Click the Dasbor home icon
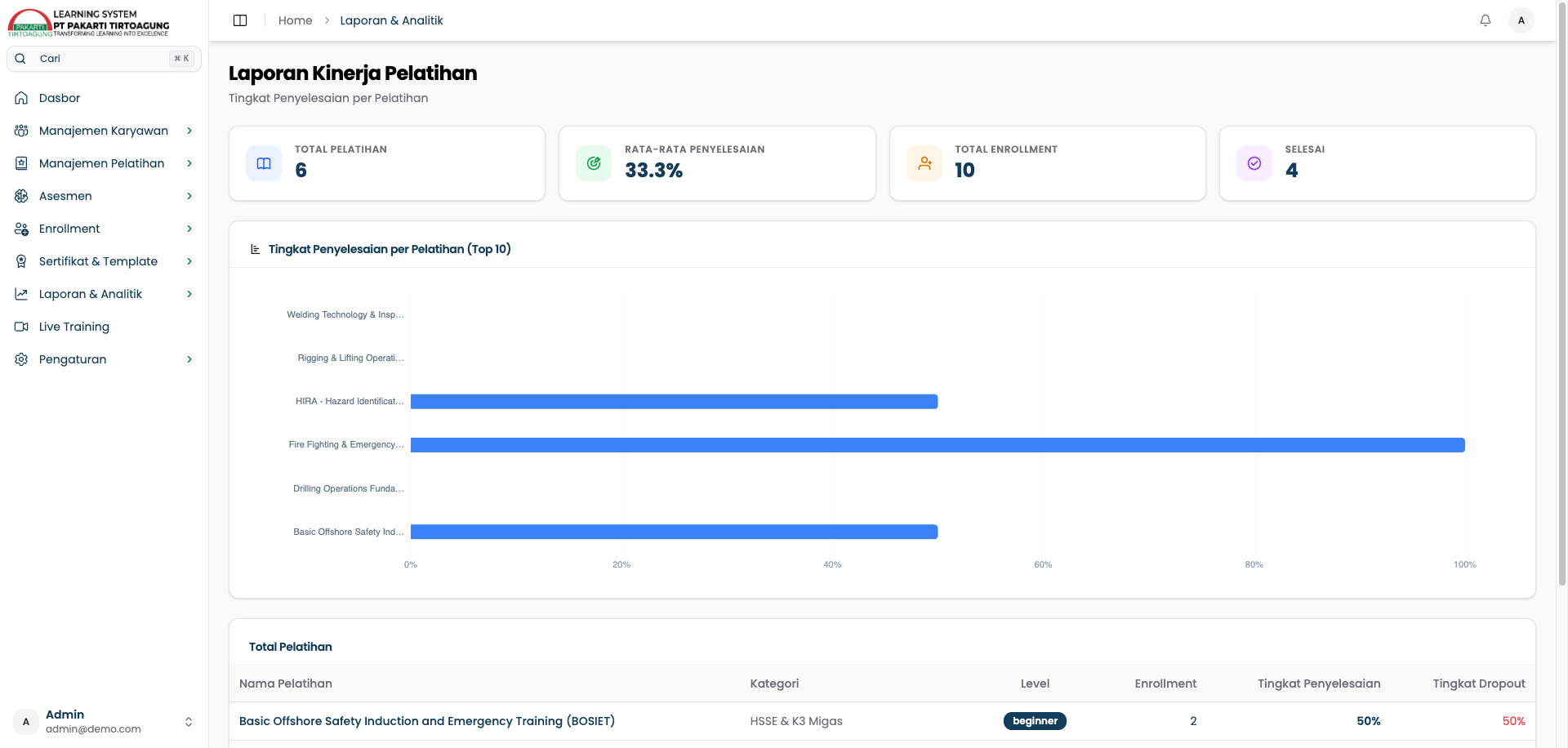The width and height of the screenshot is (1568, 748). click(x=21, y=98)
